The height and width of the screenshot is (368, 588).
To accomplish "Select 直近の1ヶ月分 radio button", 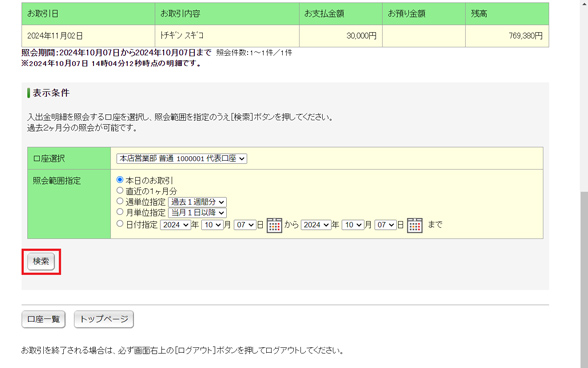I will click(120, 191).
